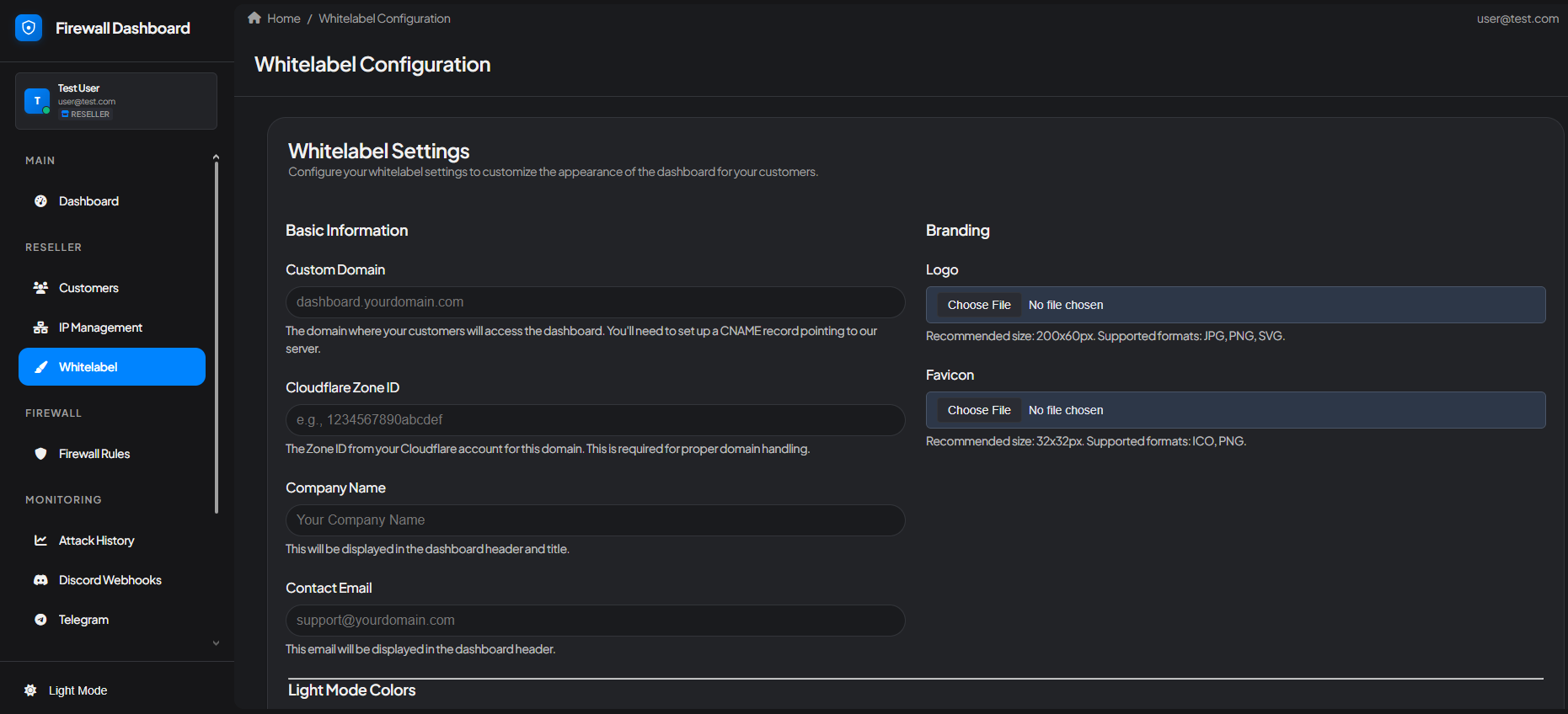Click the Customers people icon
The image size is (1568, 714).
40,288
